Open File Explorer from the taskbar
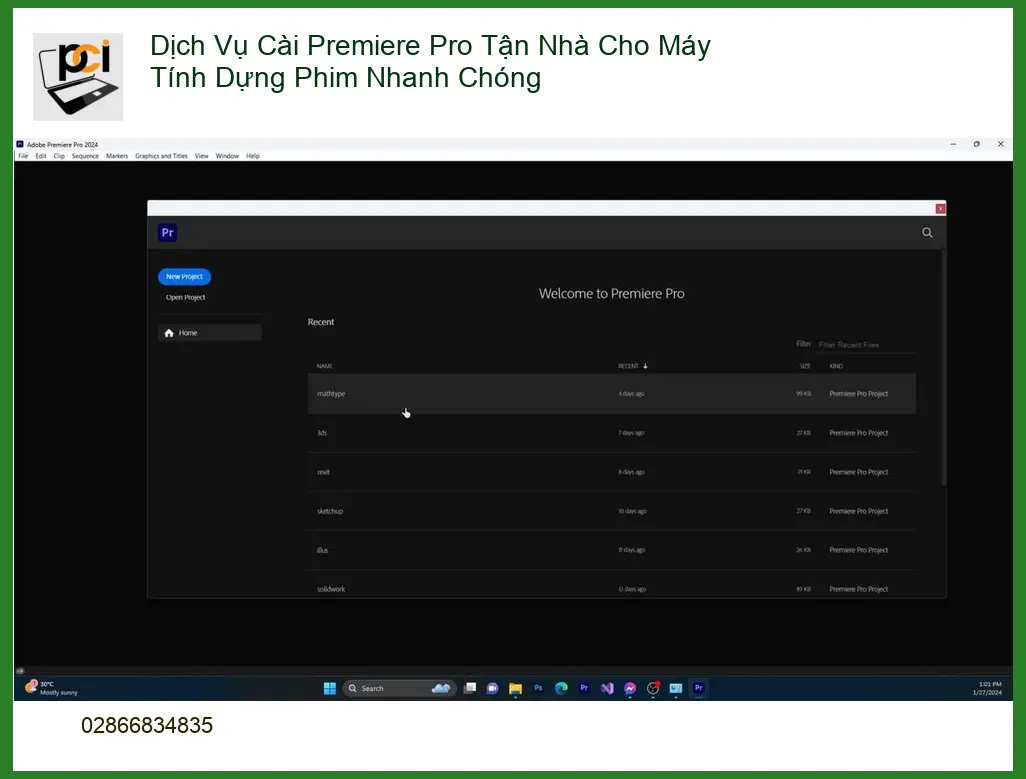The height and width of the screenshot is (779, 1026). pos(516,688)
